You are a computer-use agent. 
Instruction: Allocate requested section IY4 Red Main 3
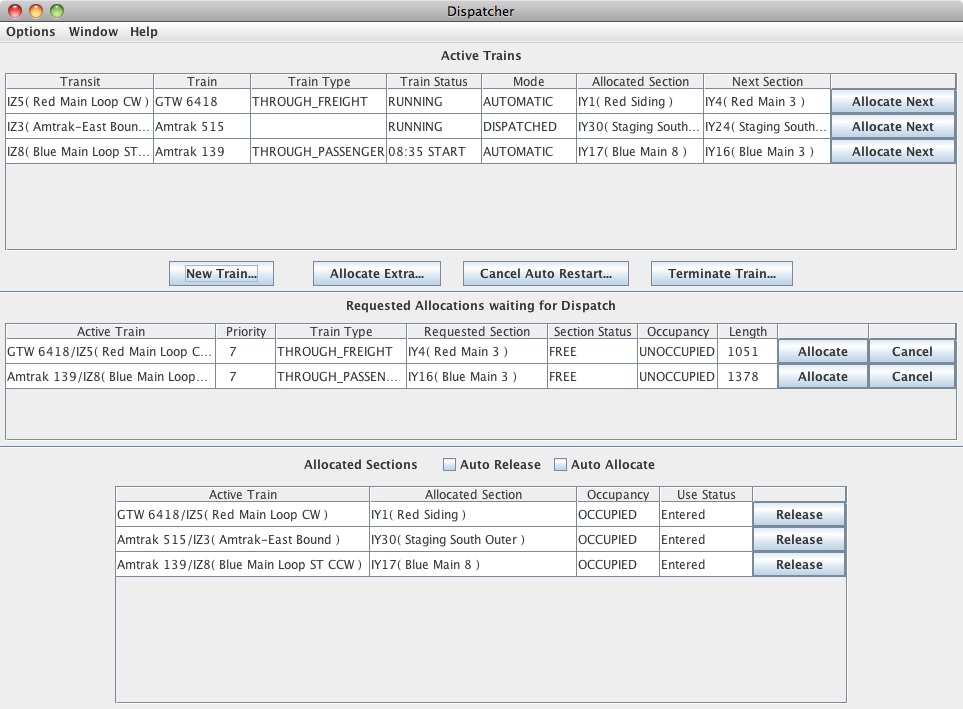click(x=822, y=352)
